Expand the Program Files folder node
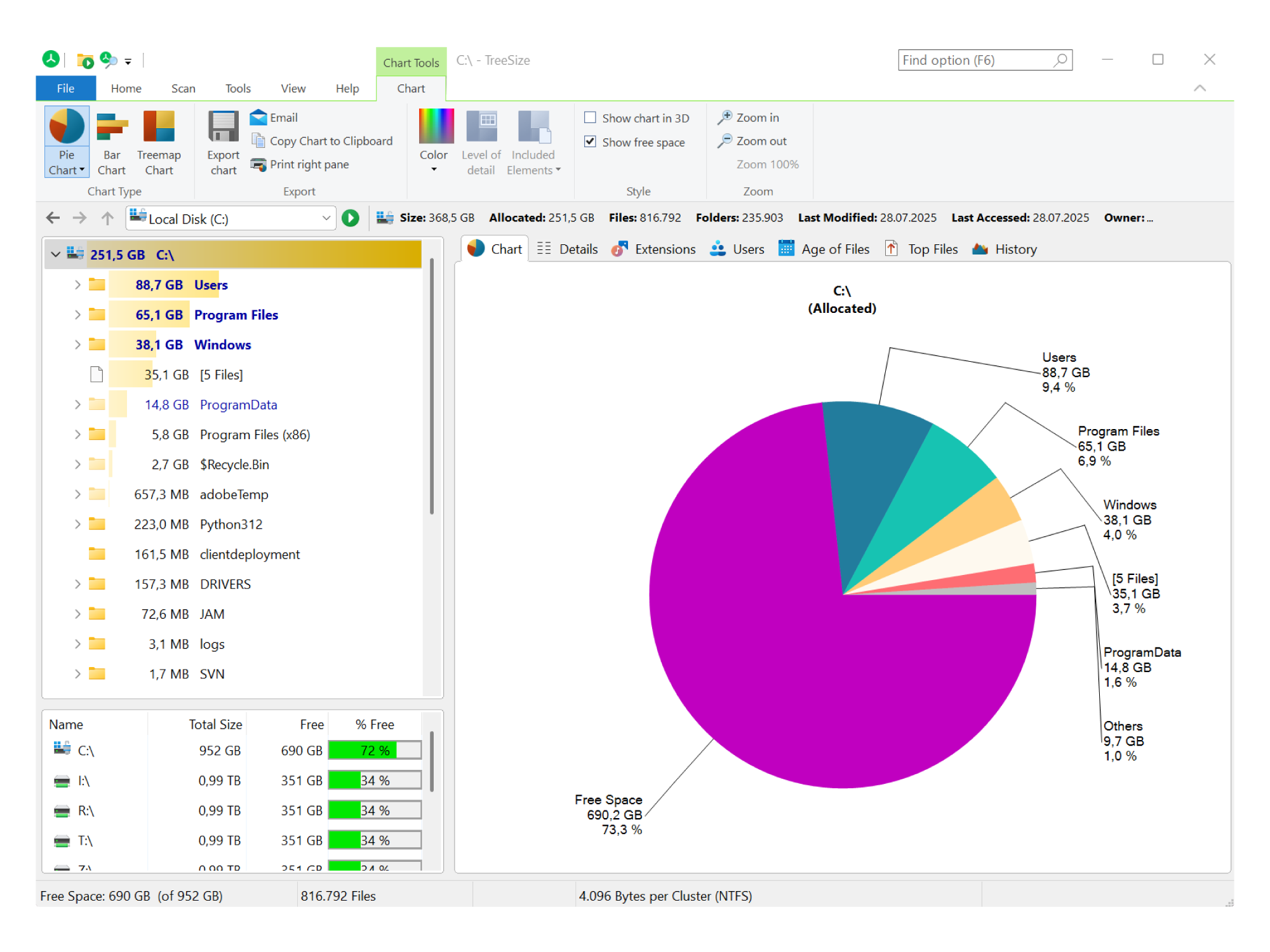This screenshot has width=1270, height=952. pos(77,315)
